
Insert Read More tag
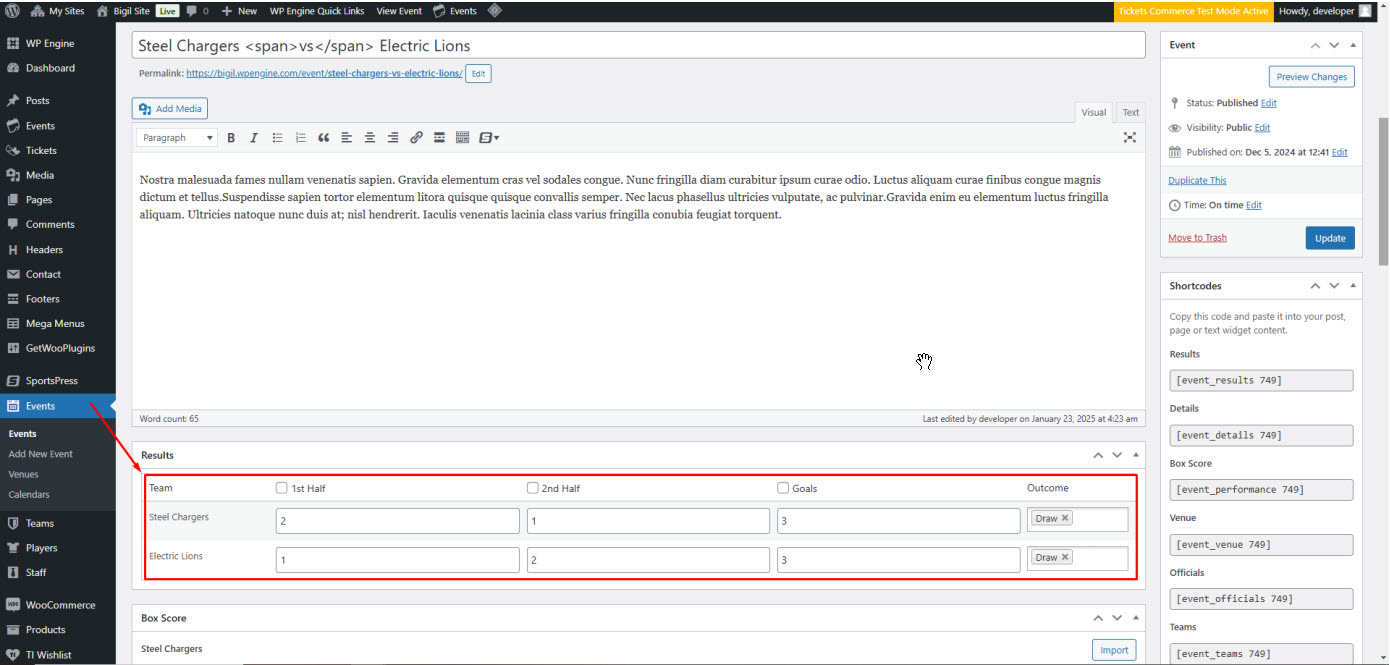439,138
